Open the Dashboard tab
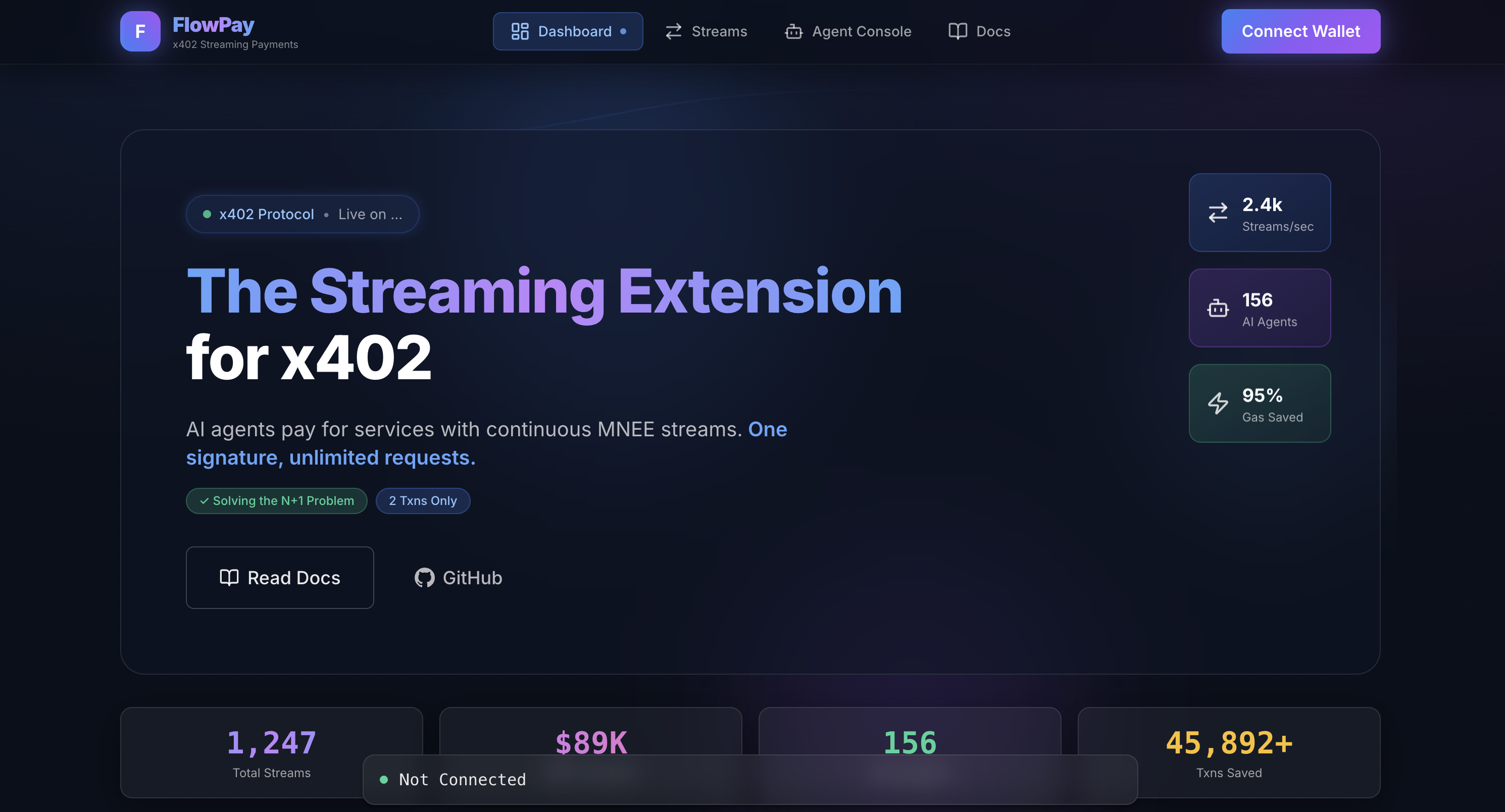The image size is (1505, 812). coord(568,31)
